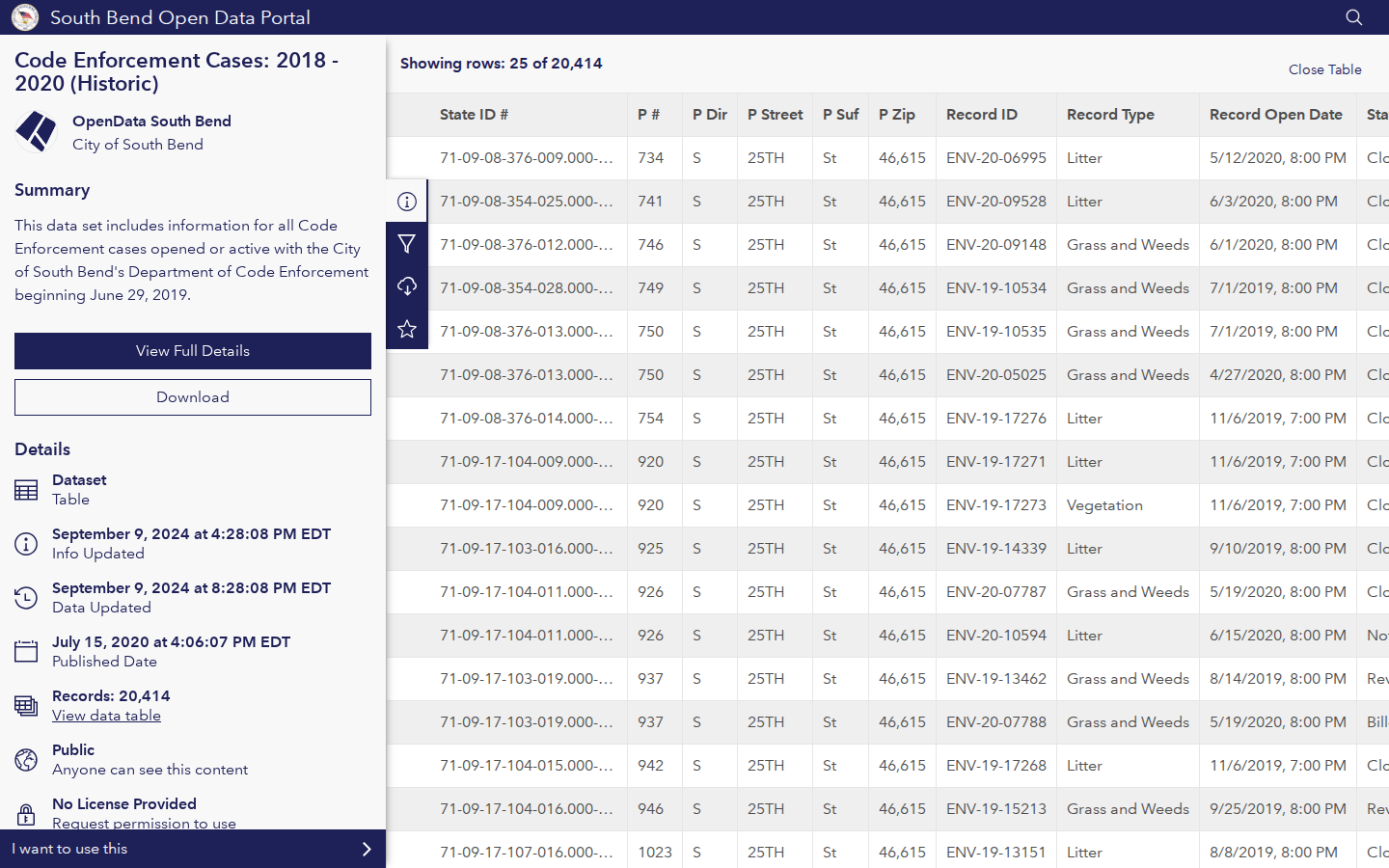Click the OpenData South Bend owner link
The width and height of the screenshot is (1389, 868).
(151, 122)
